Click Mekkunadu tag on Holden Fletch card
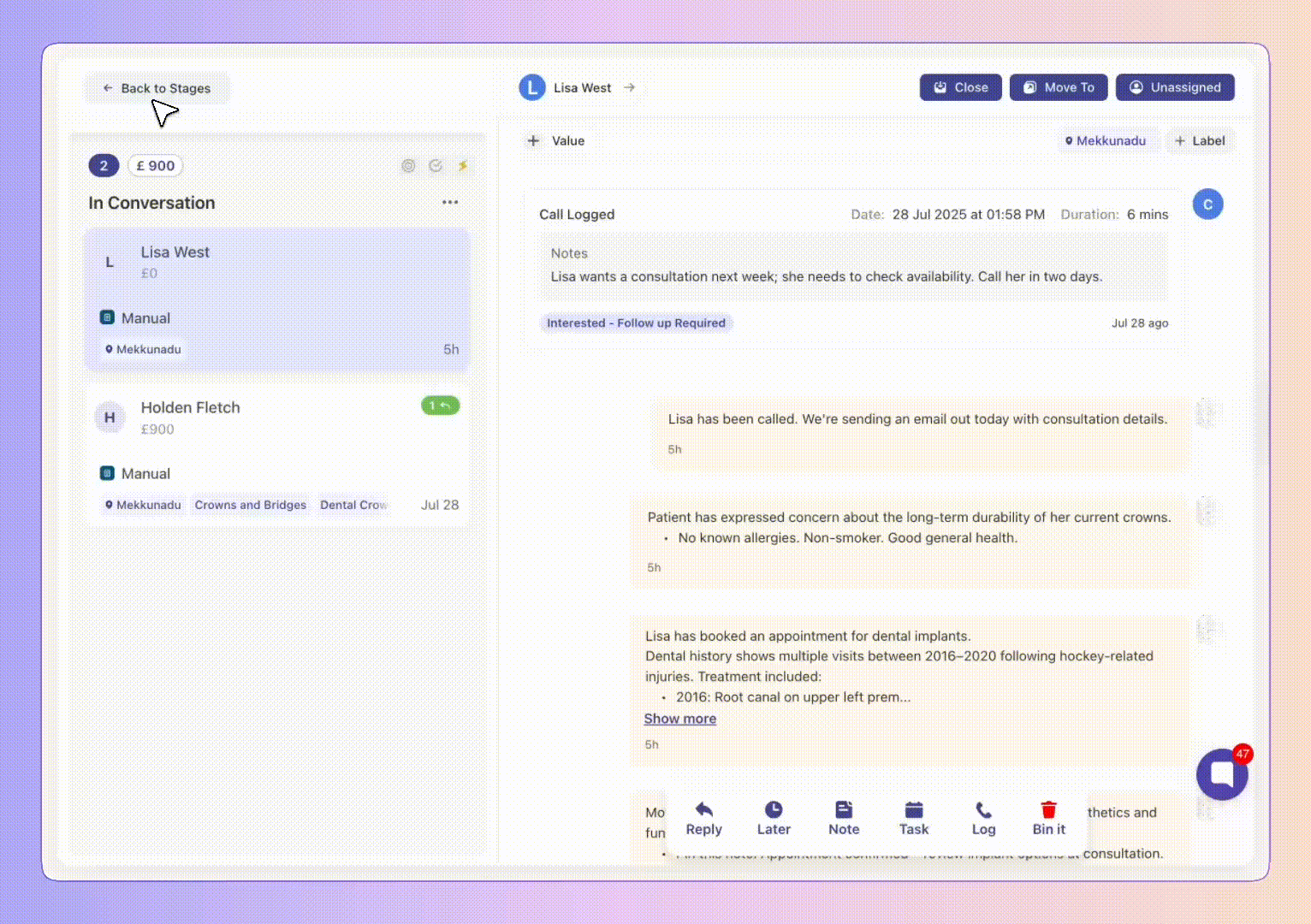1311x924 pixels. 143,505
